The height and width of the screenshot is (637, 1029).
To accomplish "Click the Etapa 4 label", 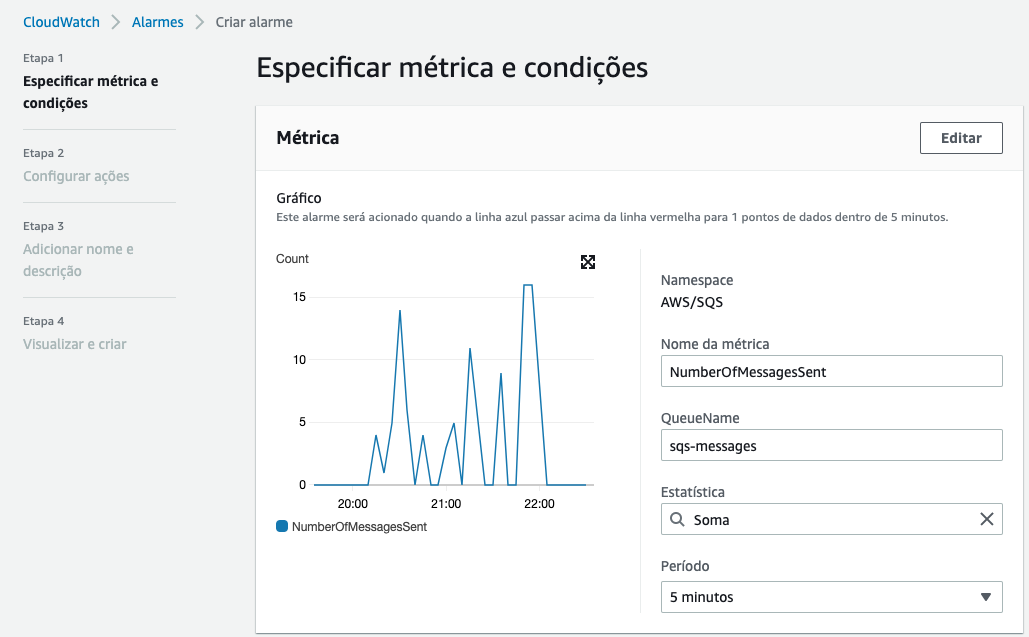I will 43,321.
